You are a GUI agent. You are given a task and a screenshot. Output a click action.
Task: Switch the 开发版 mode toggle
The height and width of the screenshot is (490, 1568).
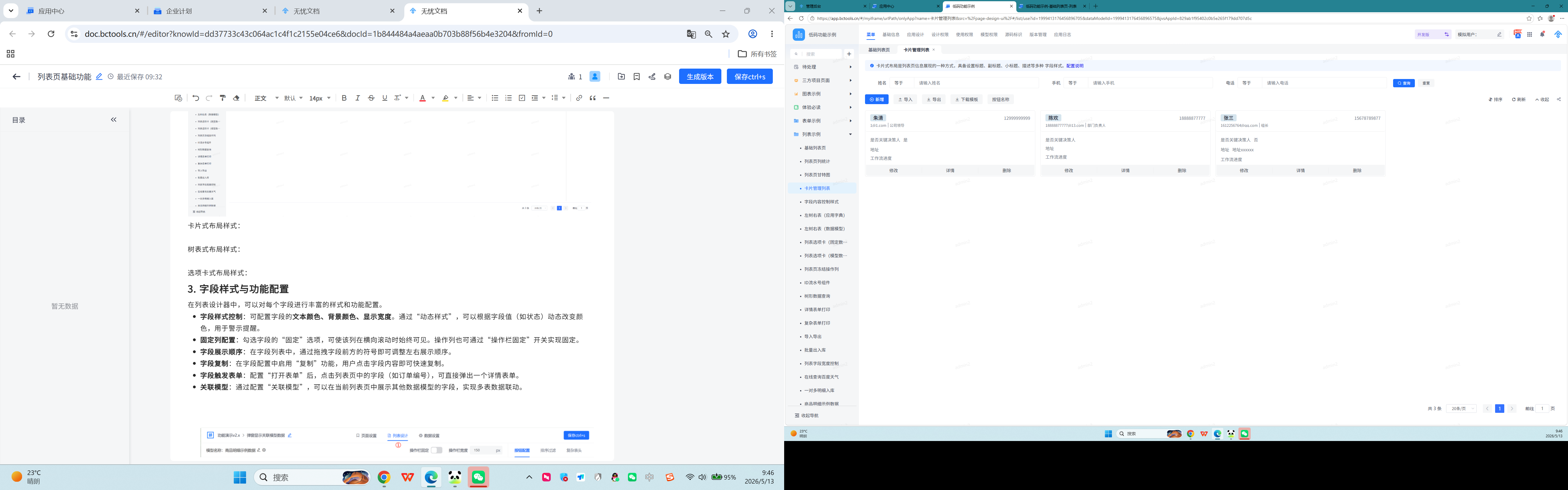[1433, 35]
